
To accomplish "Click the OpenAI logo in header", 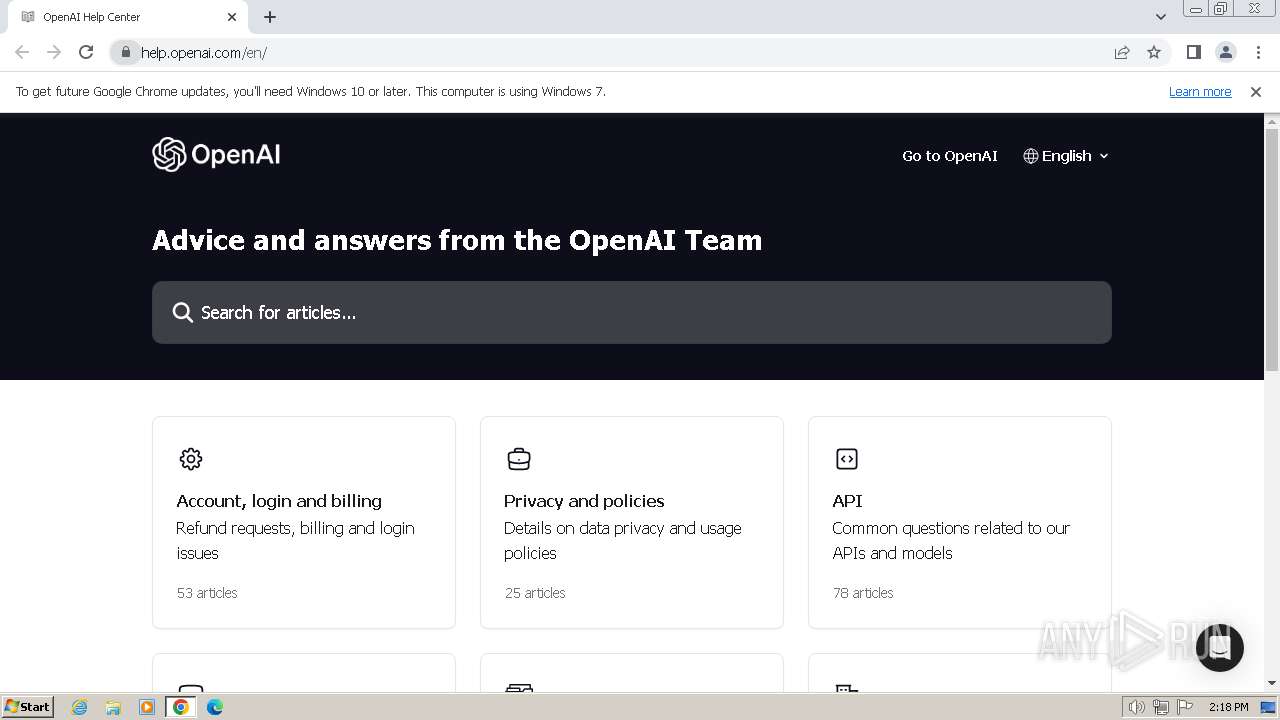I will click(x=216, y=155).
